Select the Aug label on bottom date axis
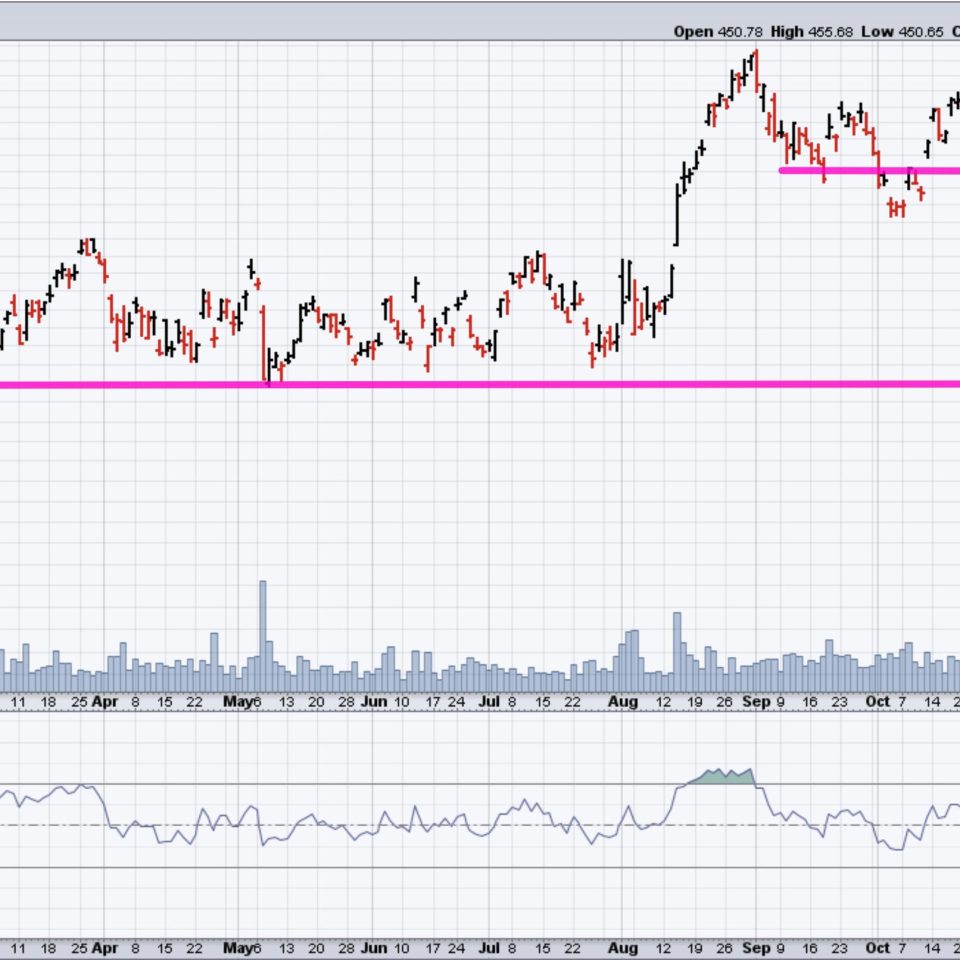960x960 pixels. tap(623, 946)
